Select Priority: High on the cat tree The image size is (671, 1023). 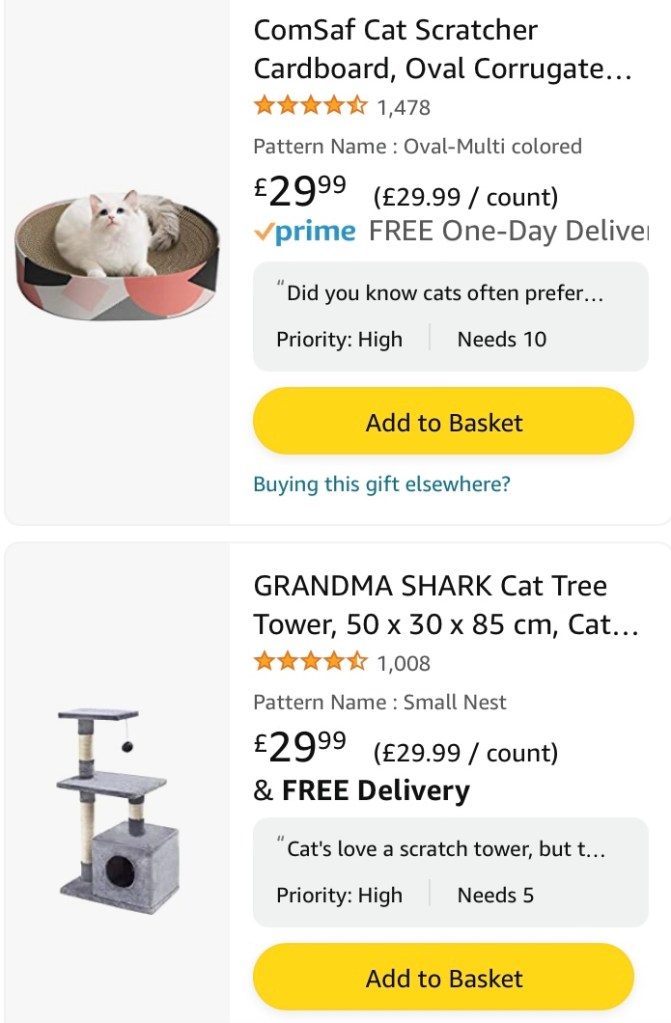(x=339, y=895)
